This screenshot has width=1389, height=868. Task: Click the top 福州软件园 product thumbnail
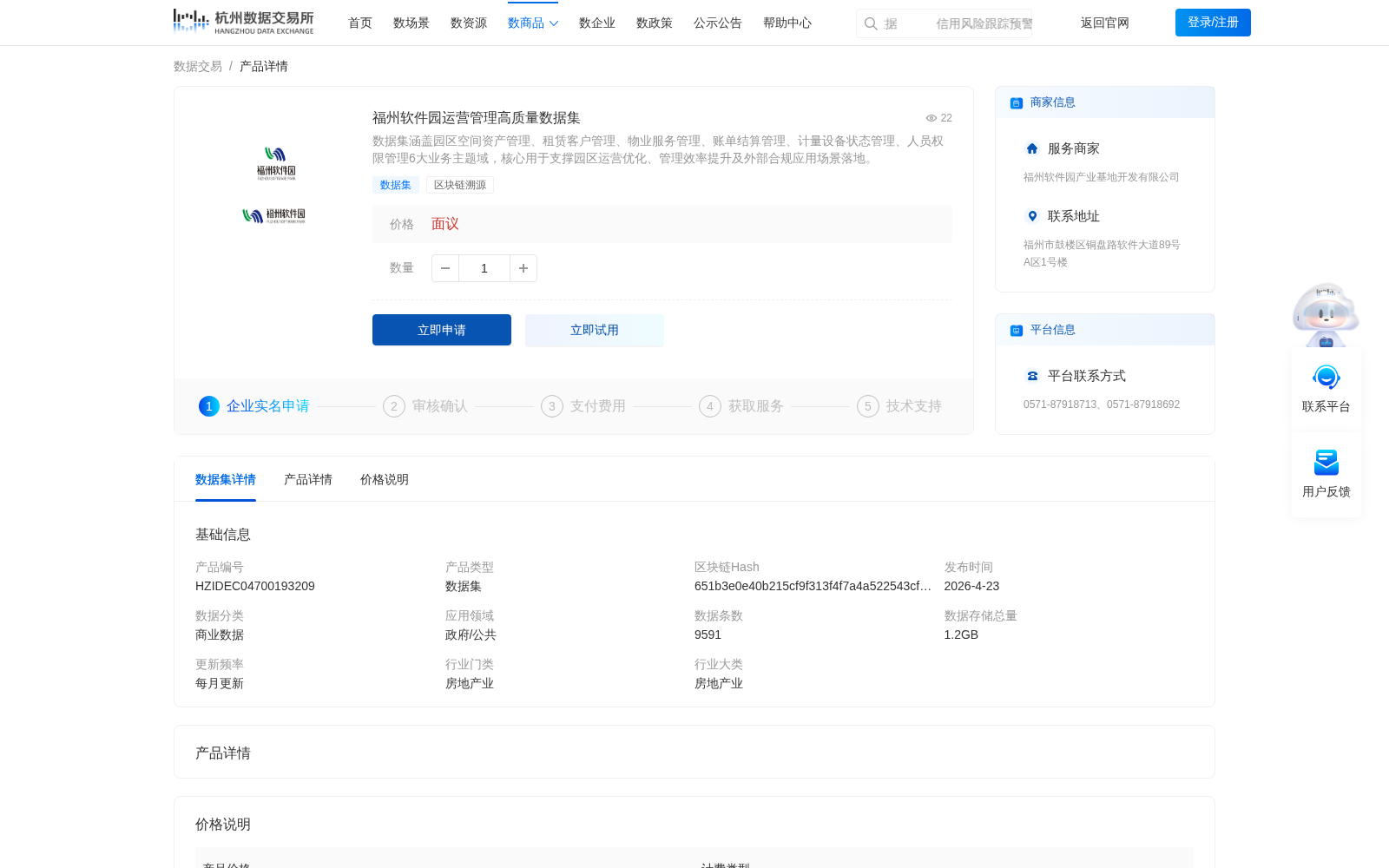click(x=276, y=162)
